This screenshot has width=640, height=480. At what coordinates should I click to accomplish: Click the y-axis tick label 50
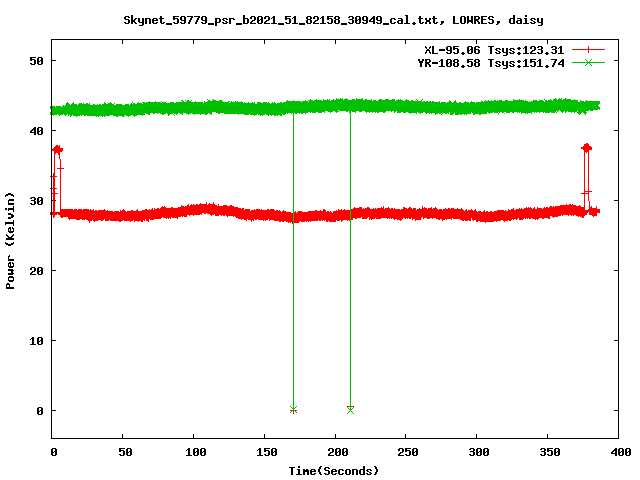pos(36,61)
